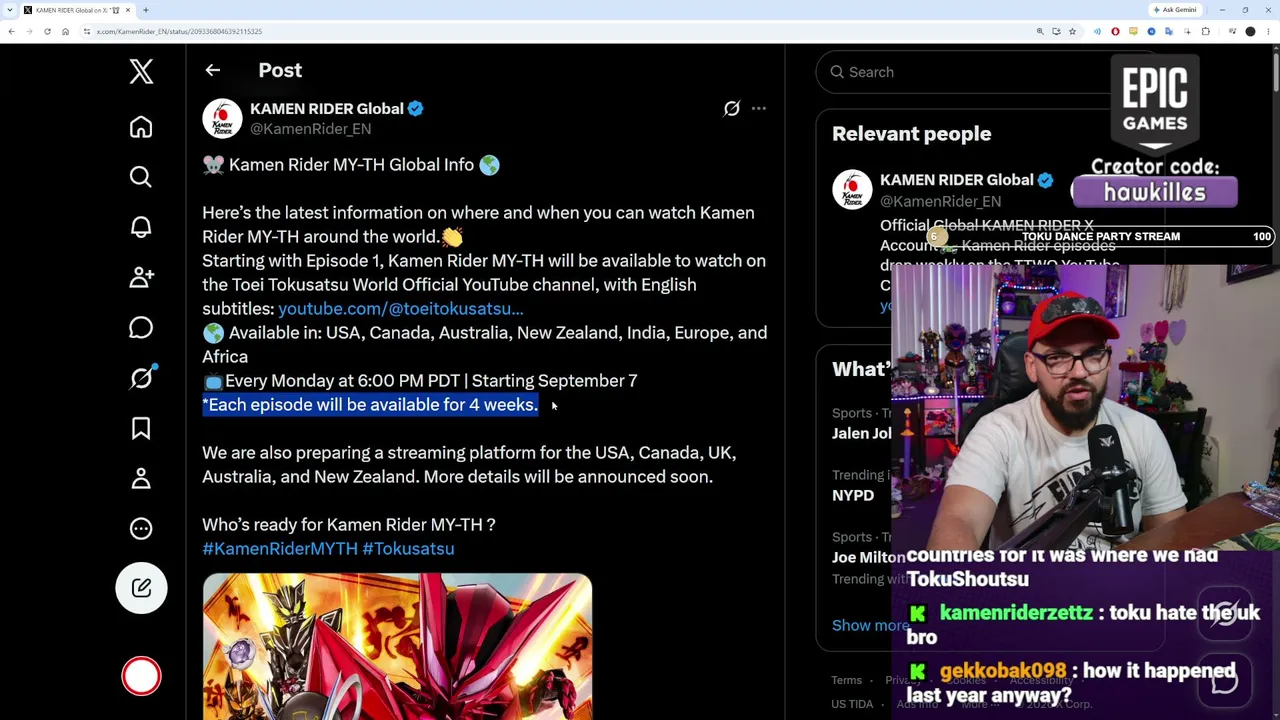Open the youtube.com/@toeitokusatsu link
The image size is (1280, 720).
[401, 309]
